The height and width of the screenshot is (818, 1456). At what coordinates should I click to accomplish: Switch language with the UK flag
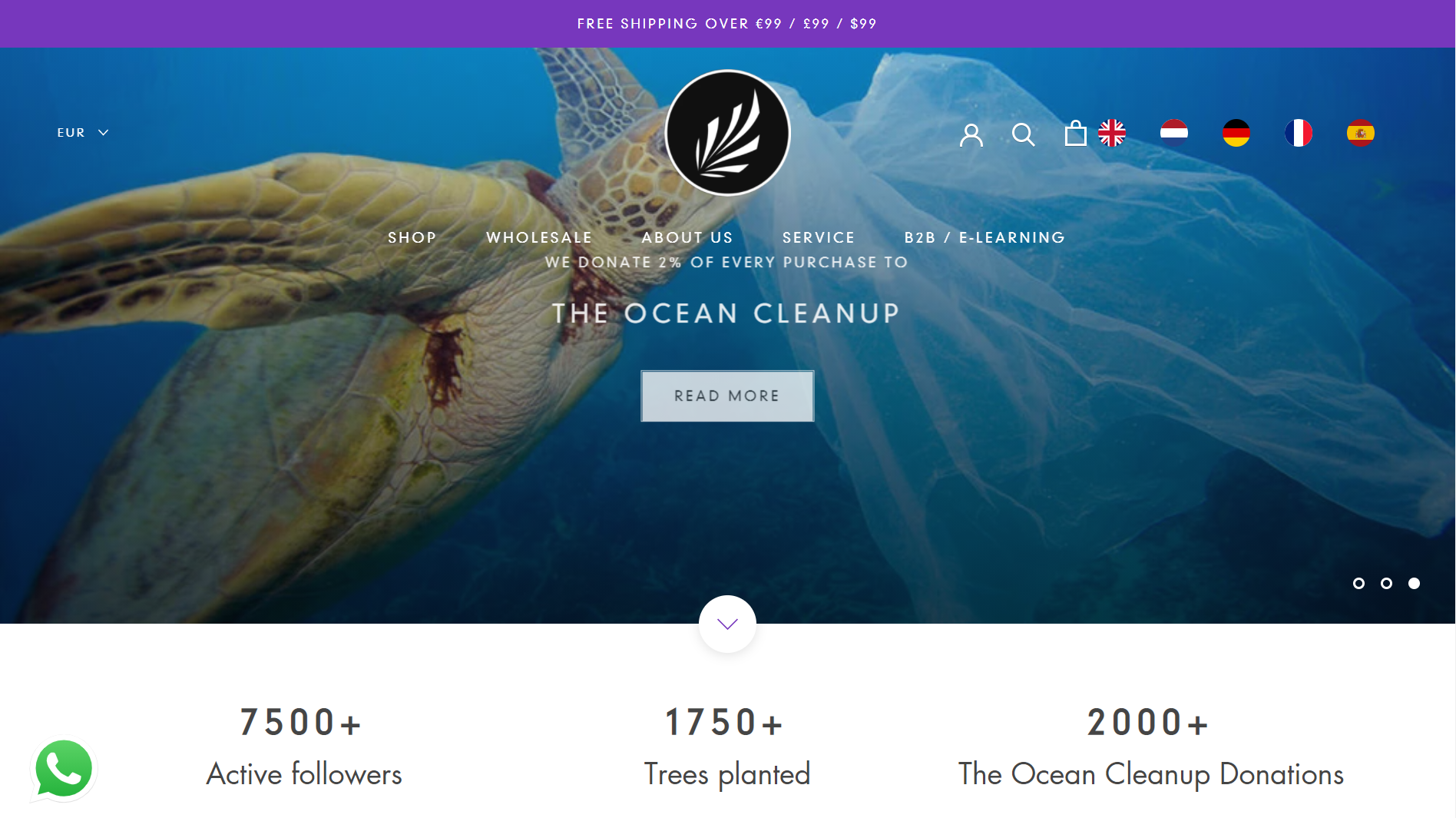point(1111,133)
